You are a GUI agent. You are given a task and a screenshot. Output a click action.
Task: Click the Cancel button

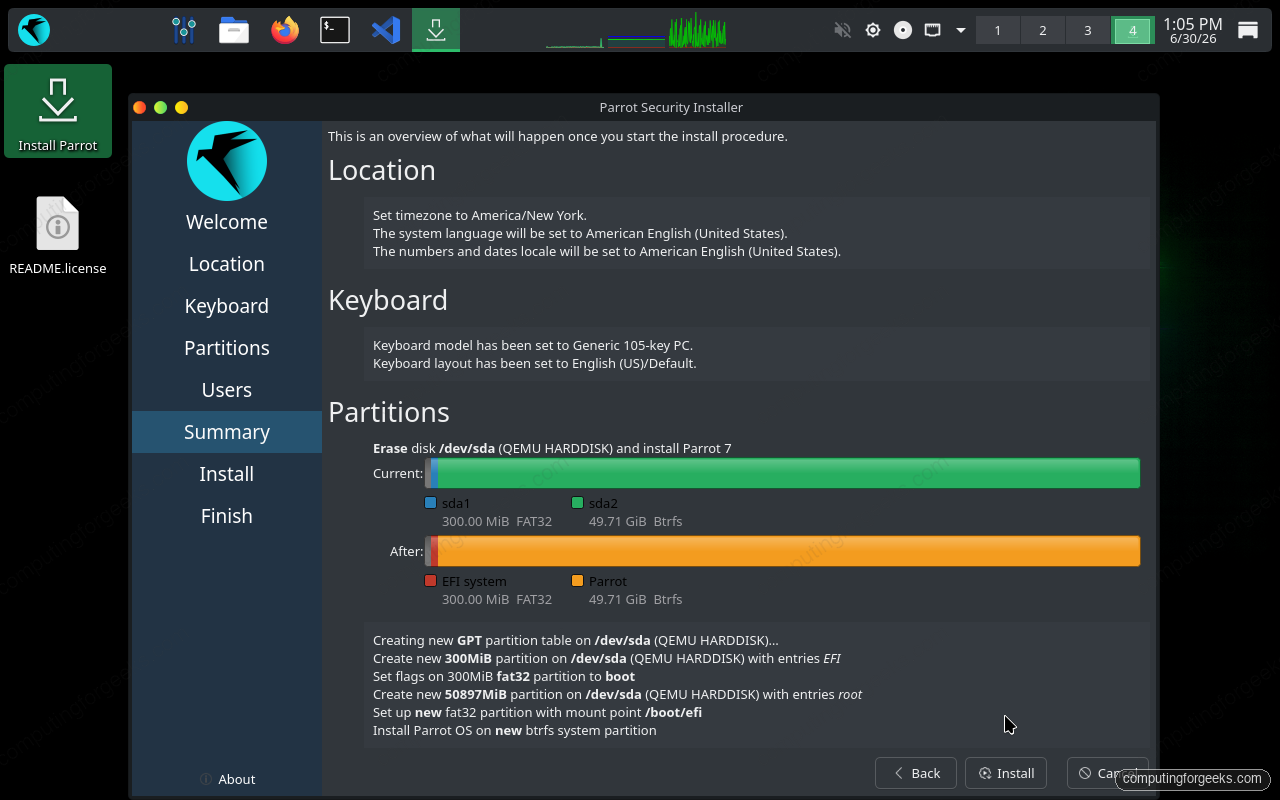1108,773
